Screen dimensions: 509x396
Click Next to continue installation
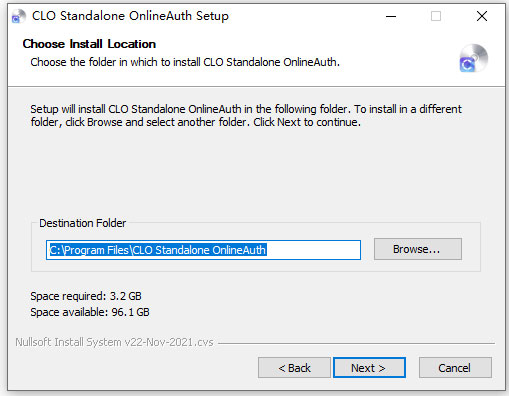[x=369, y=368]
